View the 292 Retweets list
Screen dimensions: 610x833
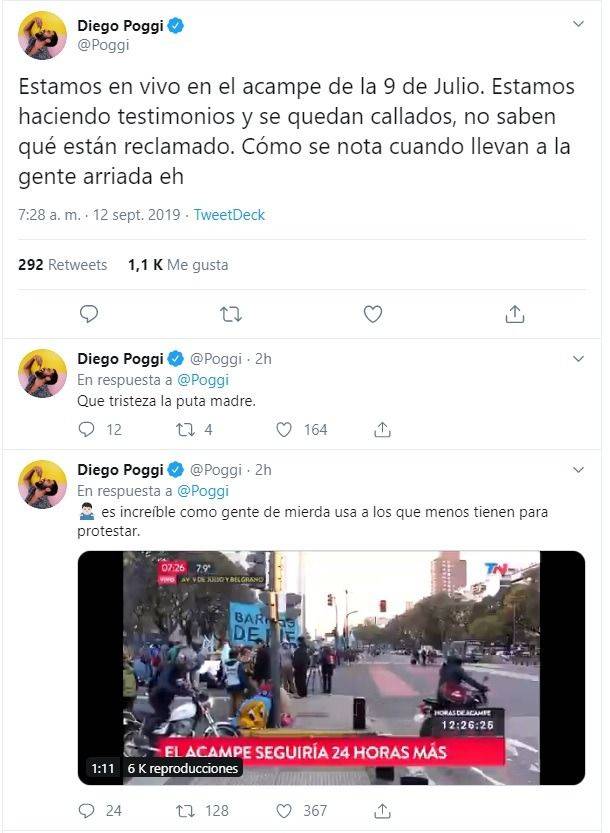point(63,265)
